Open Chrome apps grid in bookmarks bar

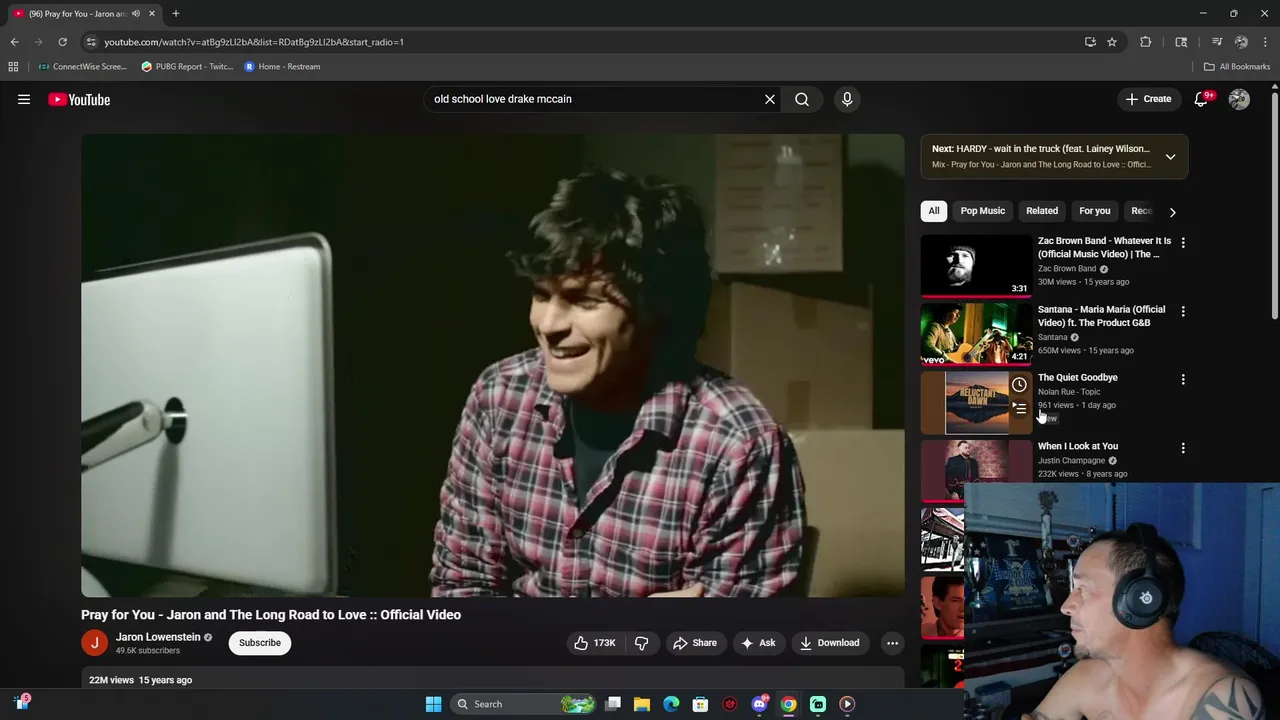coord(13,67)
